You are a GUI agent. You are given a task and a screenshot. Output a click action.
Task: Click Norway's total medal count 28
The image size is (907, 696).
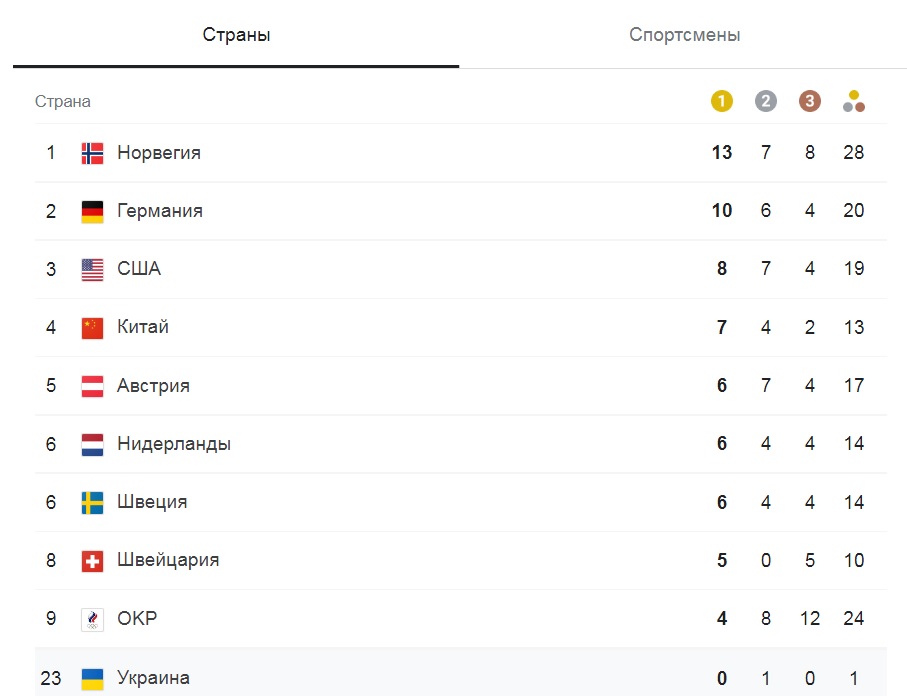coord(854,152)
